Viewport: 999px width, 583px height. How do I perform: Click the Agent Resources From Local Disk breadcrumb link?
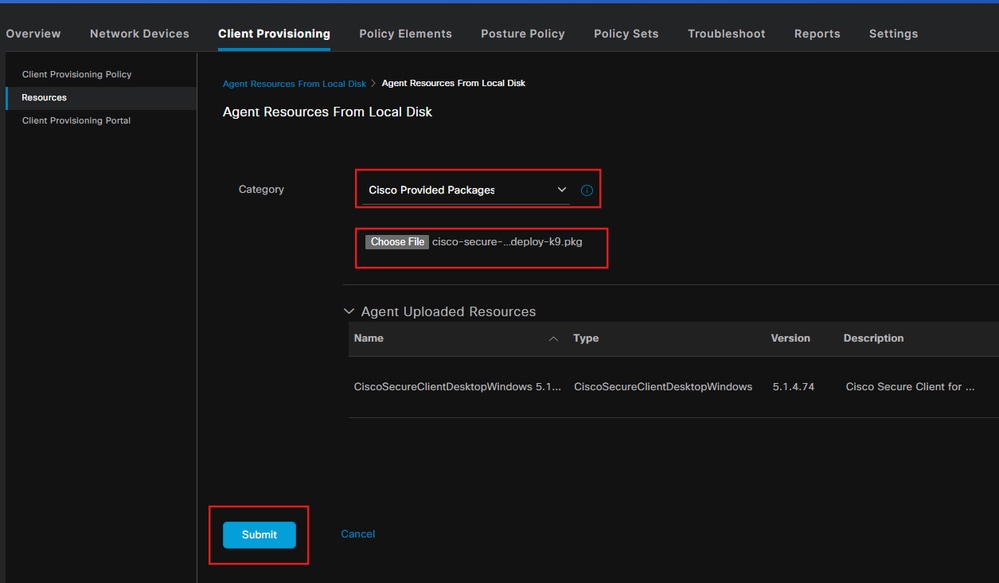[x=294, y=83]
